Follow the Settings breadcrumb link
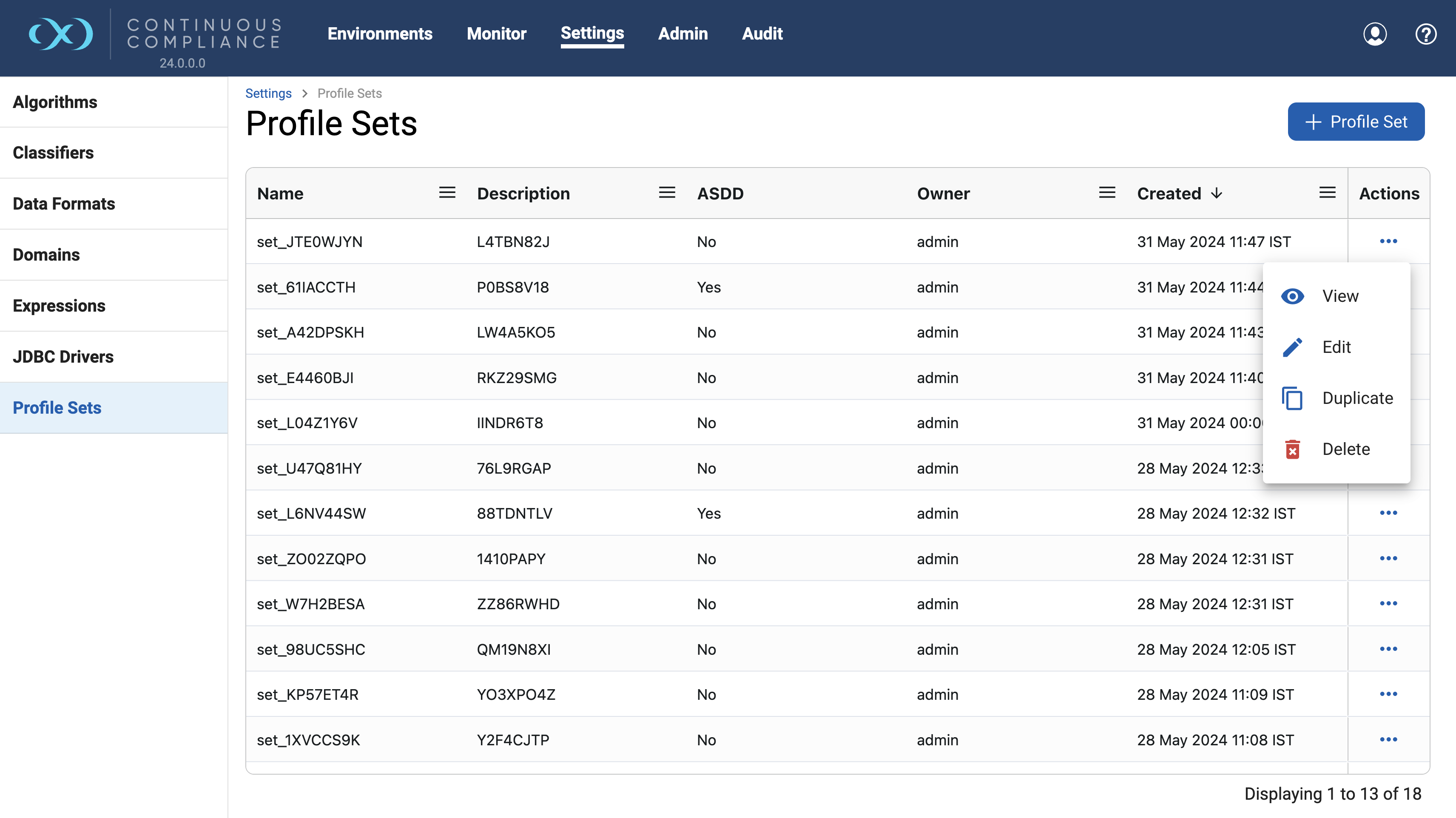This screenshot has height=818, width=1456. point(268,93)
